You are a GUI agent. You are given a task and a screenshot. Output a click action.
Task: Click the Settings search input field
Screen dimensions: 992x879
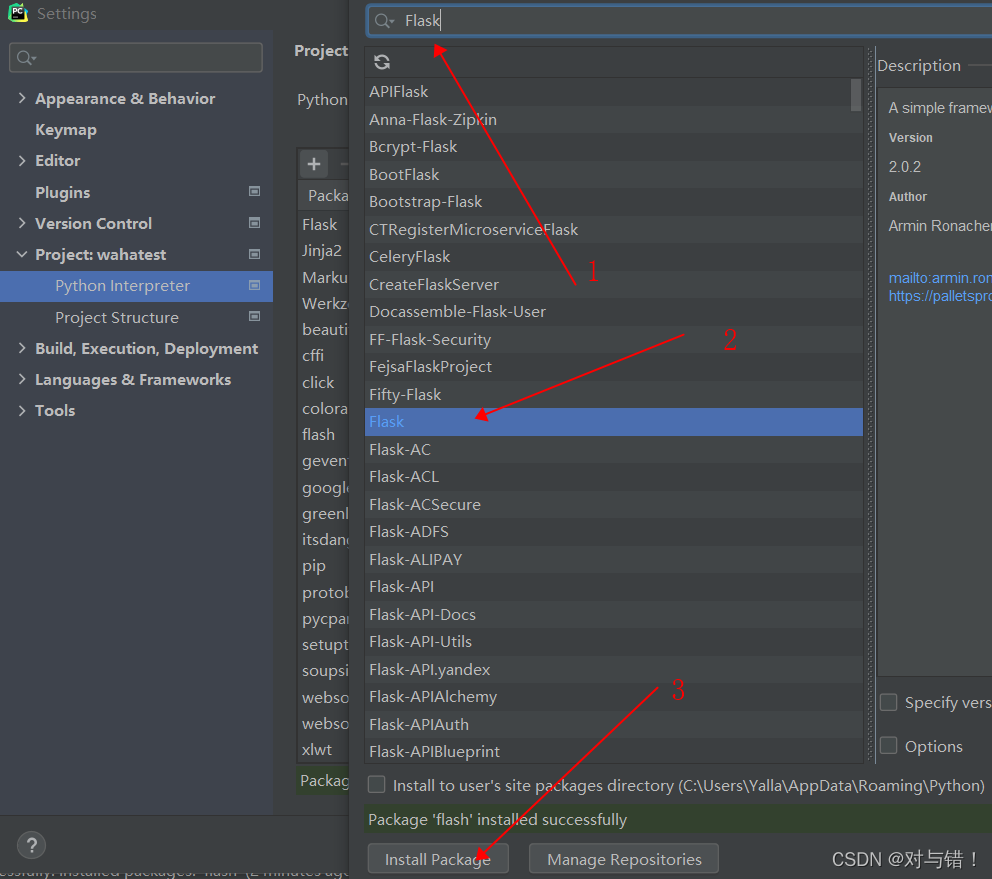[x=136, y=58]
